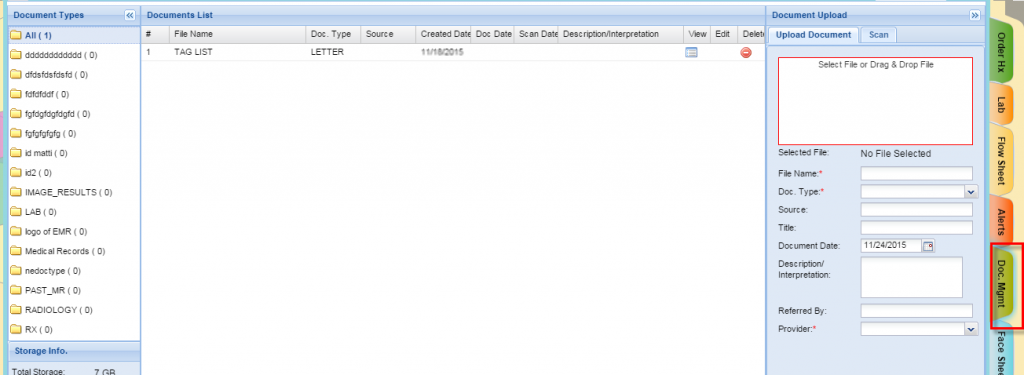This screenshot has height=375, width=1024.
Task: Delete the TAG LIST document
Action: pos(746,53)
